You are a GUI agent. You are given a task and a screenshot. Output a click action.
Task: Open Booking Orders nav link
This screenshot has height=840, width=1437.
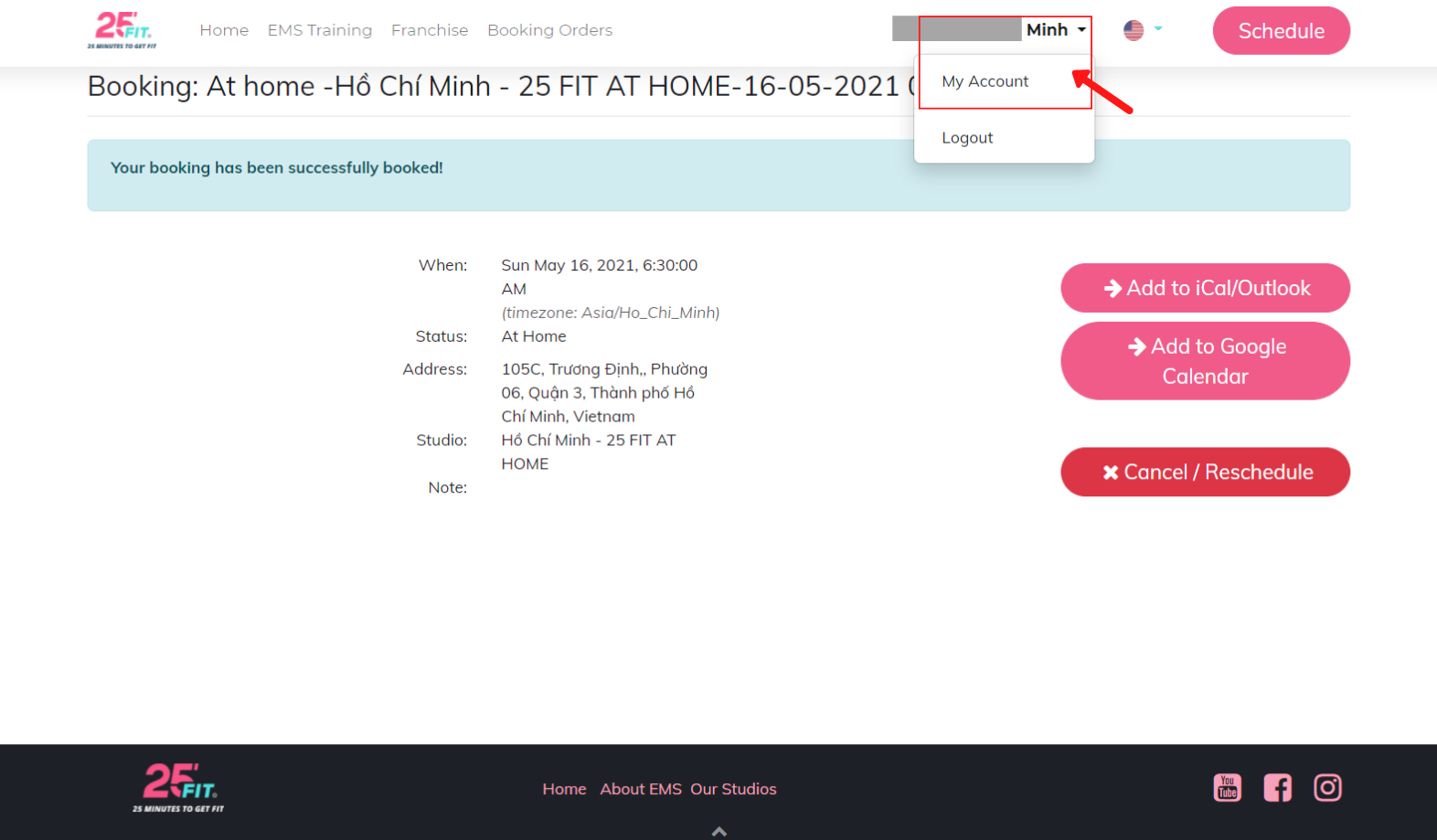[x=550, y=30]
